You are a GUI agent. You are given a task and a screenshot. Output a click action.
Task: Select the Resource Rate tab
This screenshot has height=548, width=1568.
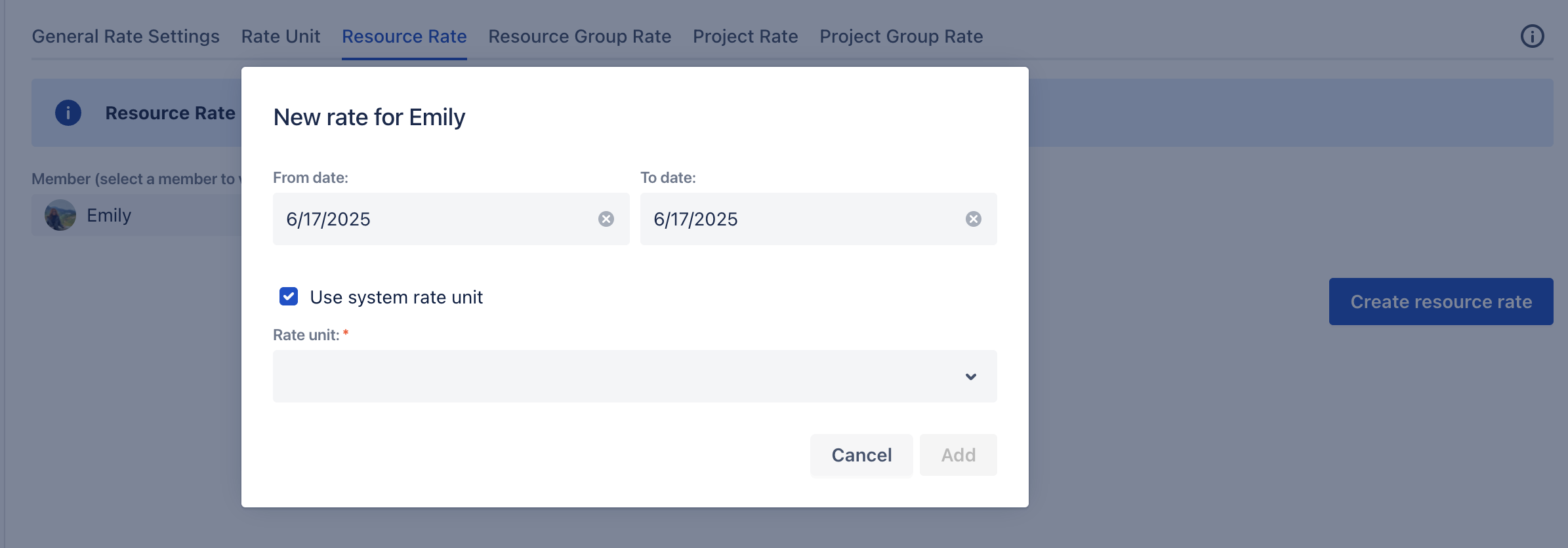404,36
